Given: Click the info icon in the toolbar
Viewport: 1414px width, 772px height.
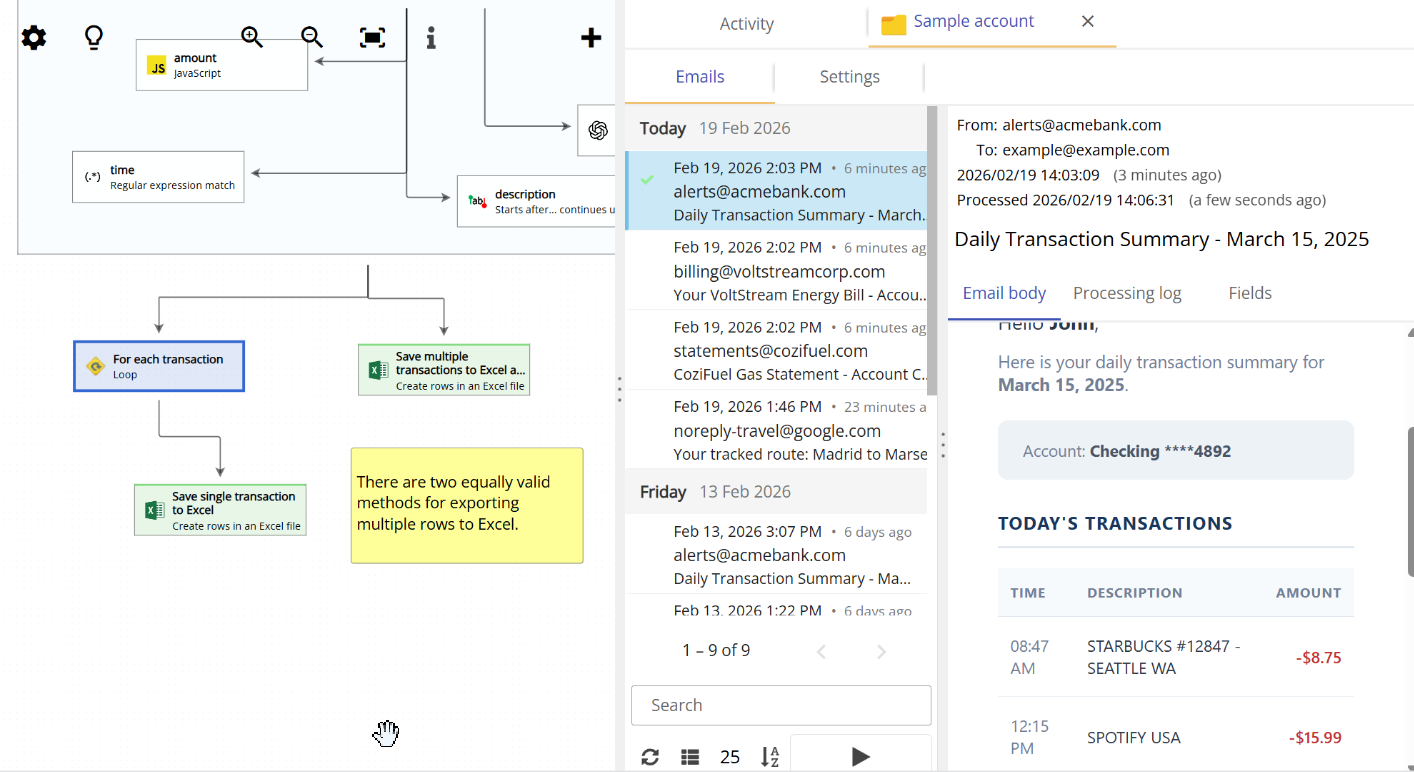Looking at the screenshot, I should [430, 37].
